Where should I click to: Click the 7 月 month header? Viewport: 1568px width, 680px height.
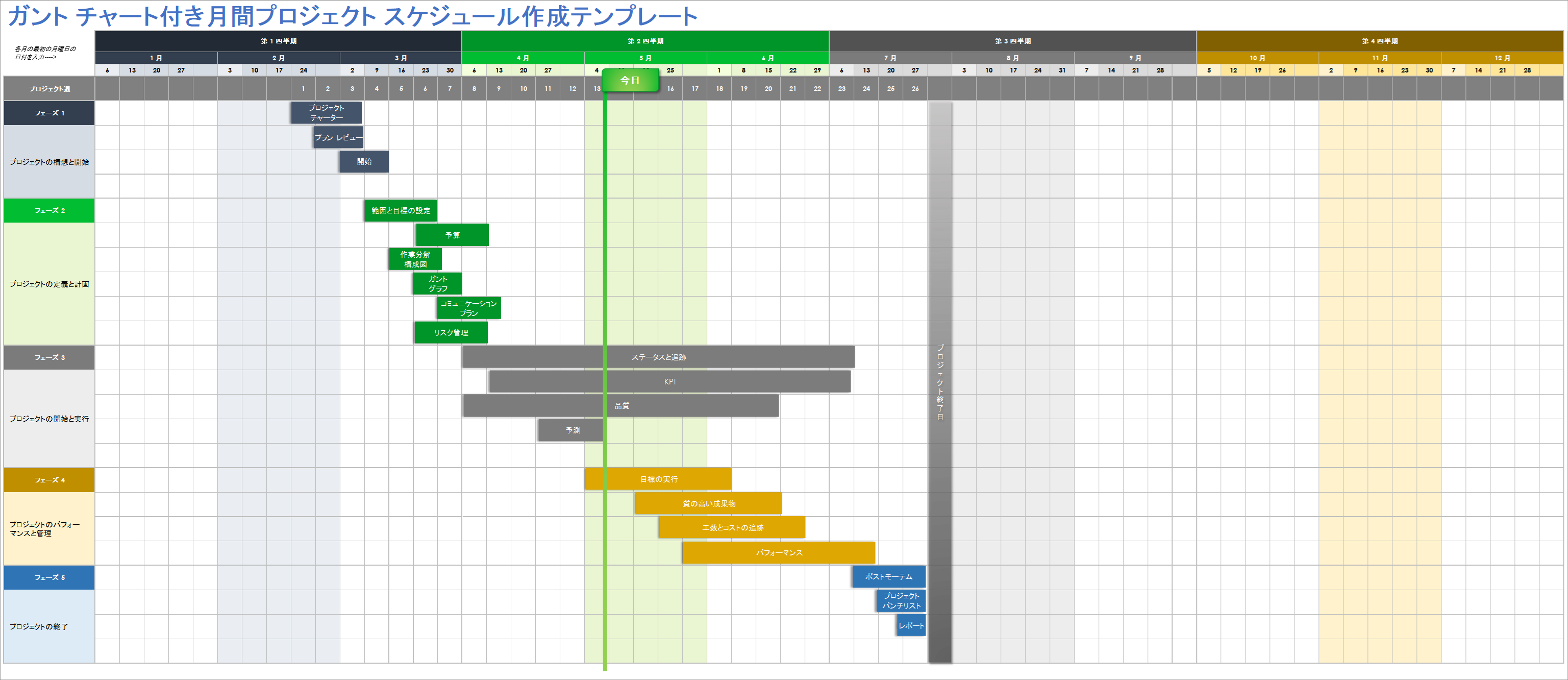point(890,58)
